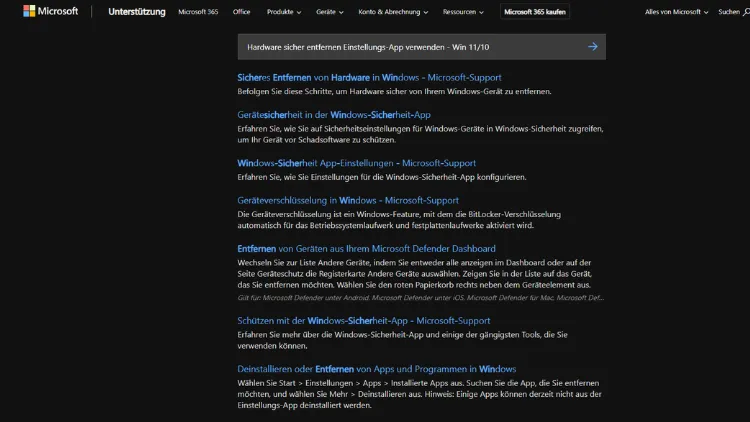Image resolution: width=750 pixels, height=422 pixels.
Task: Click text 'Erfahren Sie, wie Sie auf Sicherheitseinstellungen'
Action: 323,129
